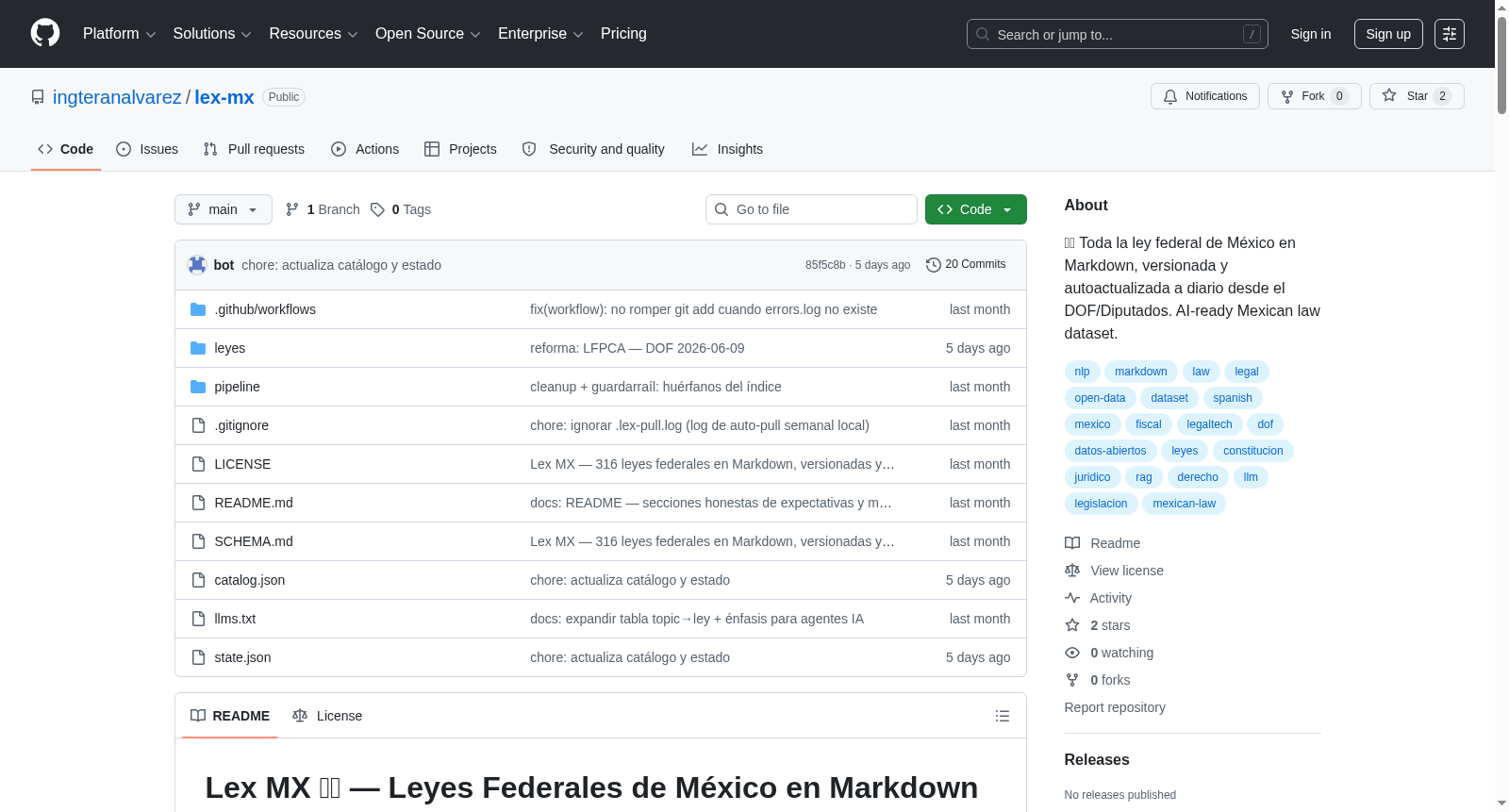Open the lex-mx repository link
The image size is (1509, 812).
pyautogui.click(x=224, y=97)
